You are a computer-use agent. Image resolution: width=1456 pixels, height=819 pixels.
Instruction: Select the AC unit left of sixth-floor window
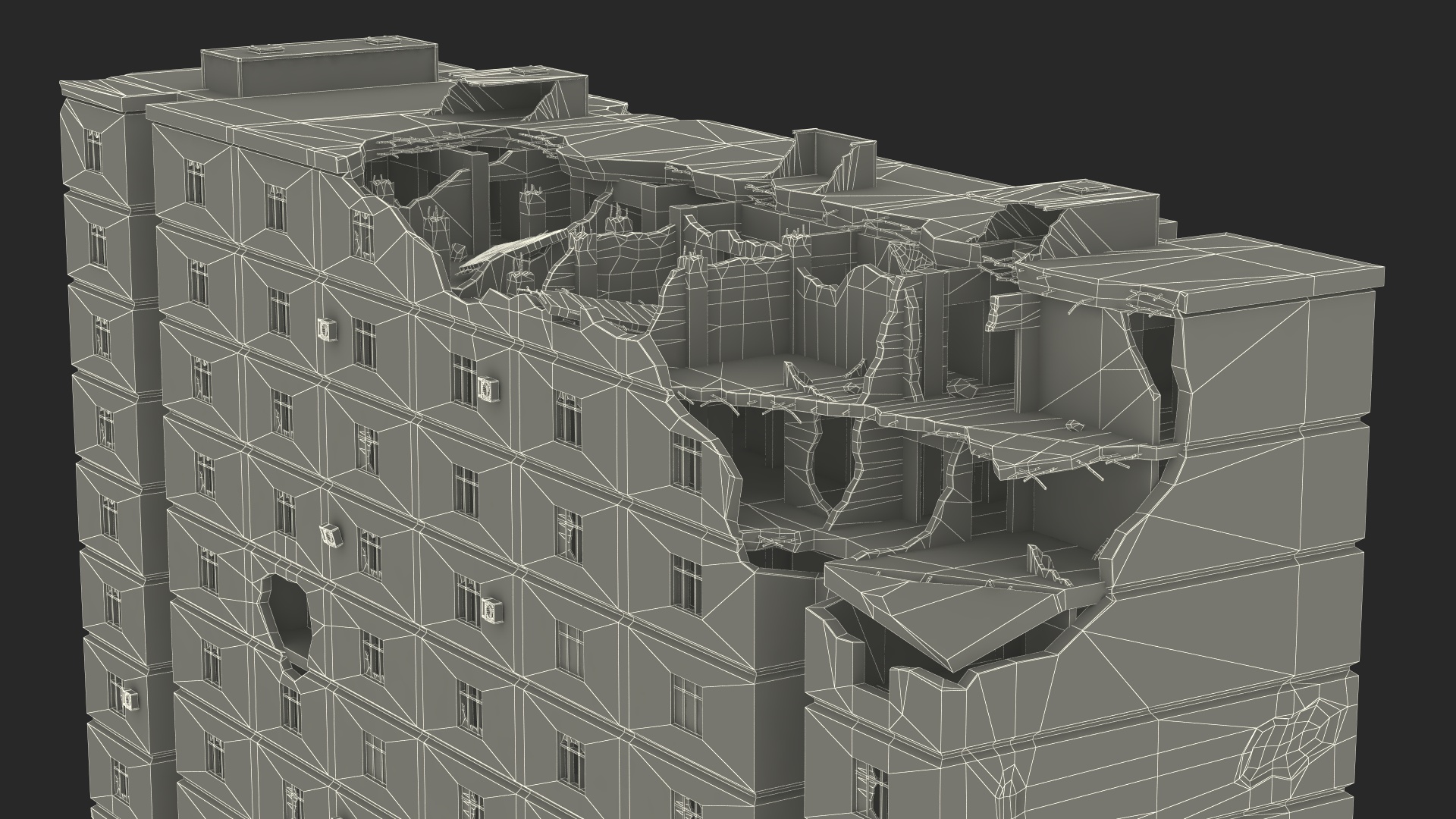click(331, 535)
